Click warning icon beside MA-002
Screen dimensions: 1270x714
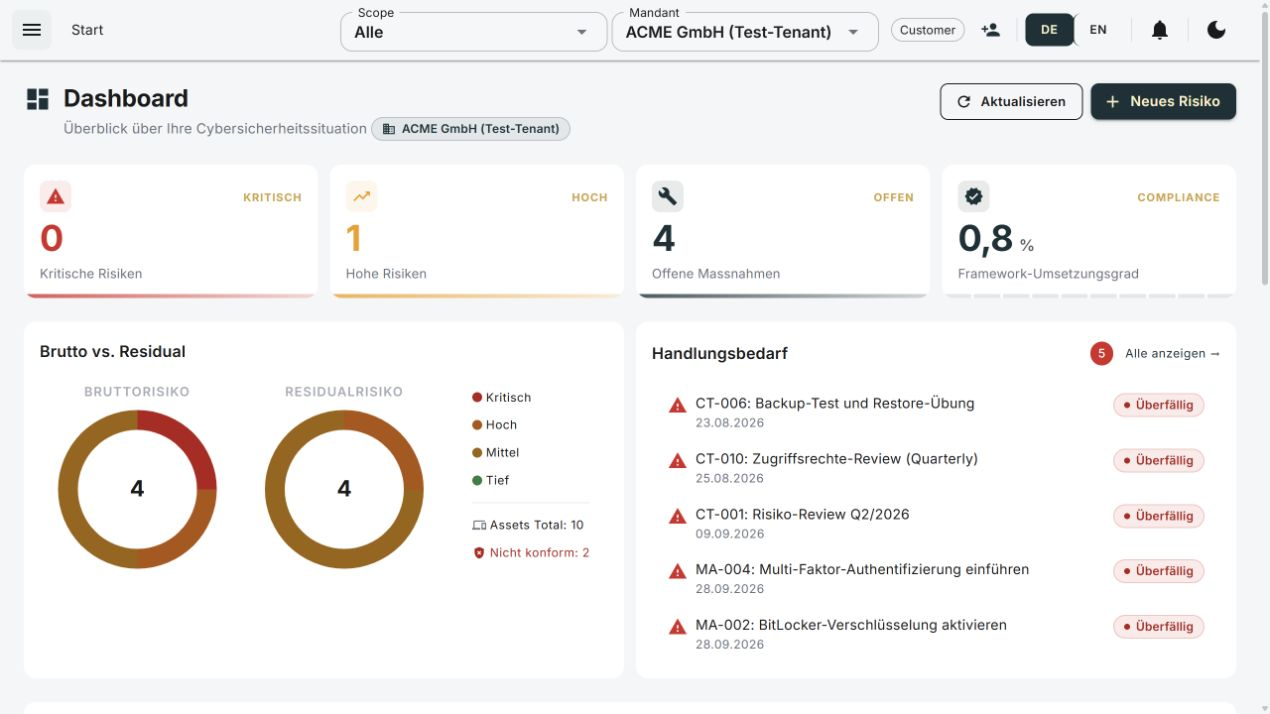tap(677, 627)
